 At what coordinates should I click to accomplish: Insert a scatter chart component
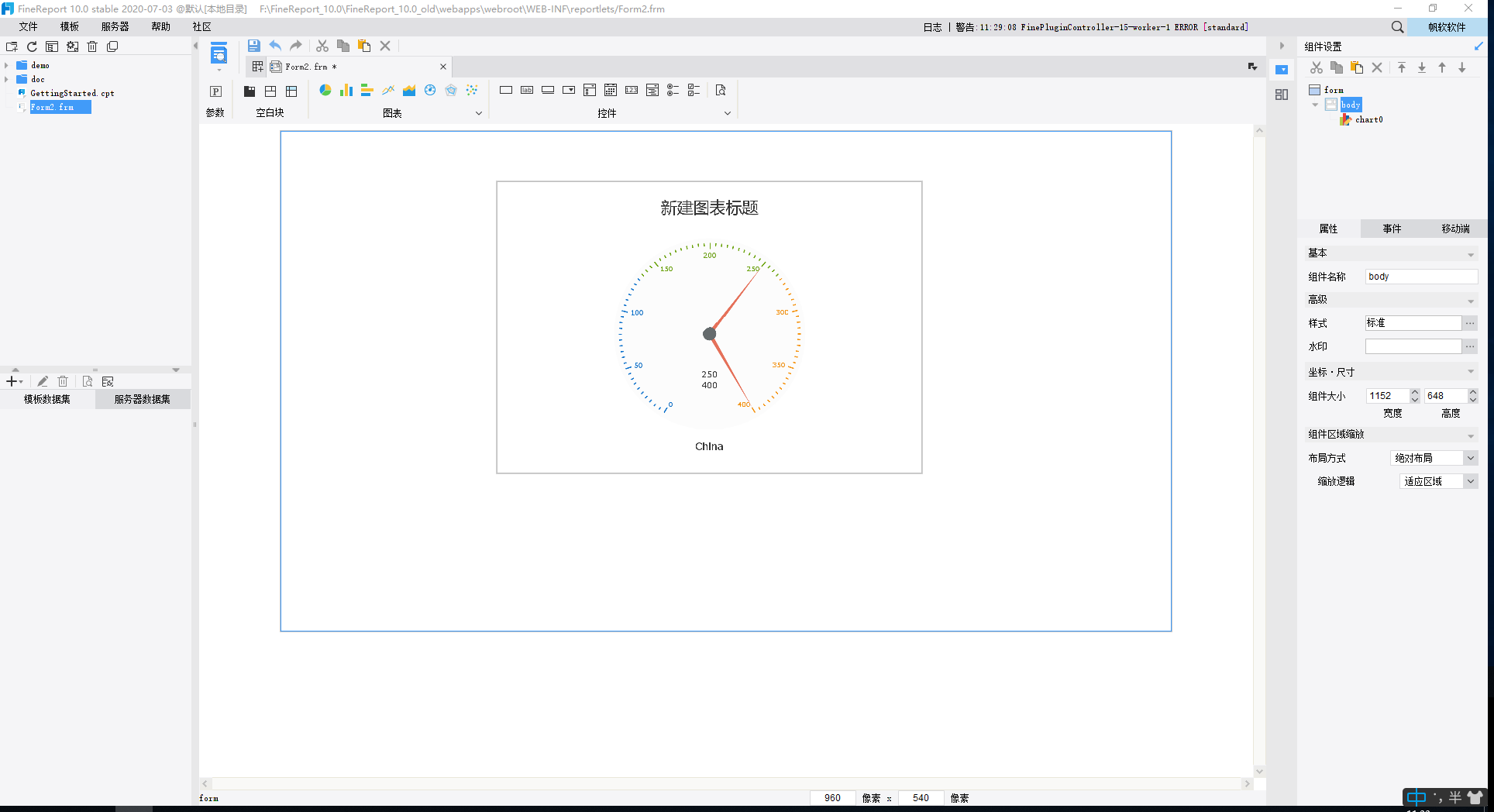pyautogui.click(x=472, y=91)
